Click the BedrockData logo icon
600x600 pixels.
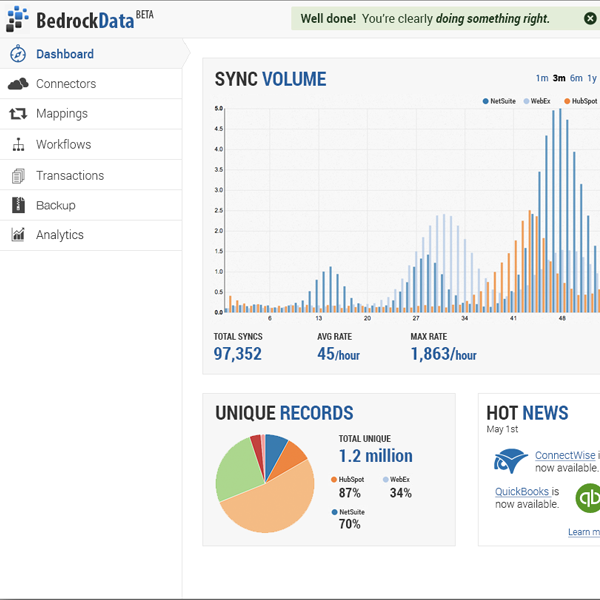point(17,19)
